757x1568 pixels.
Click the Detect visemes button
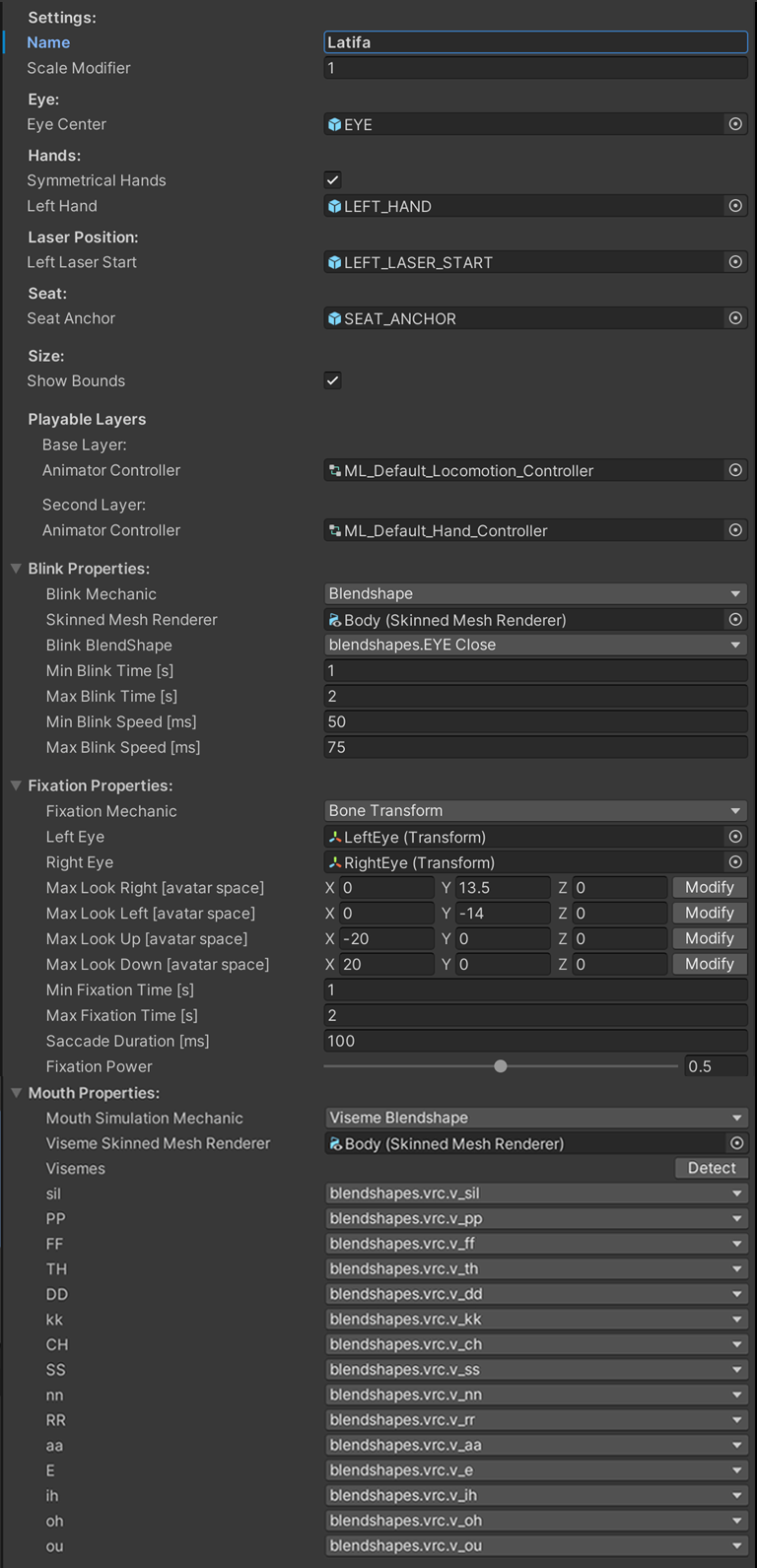click(712, 1168)
